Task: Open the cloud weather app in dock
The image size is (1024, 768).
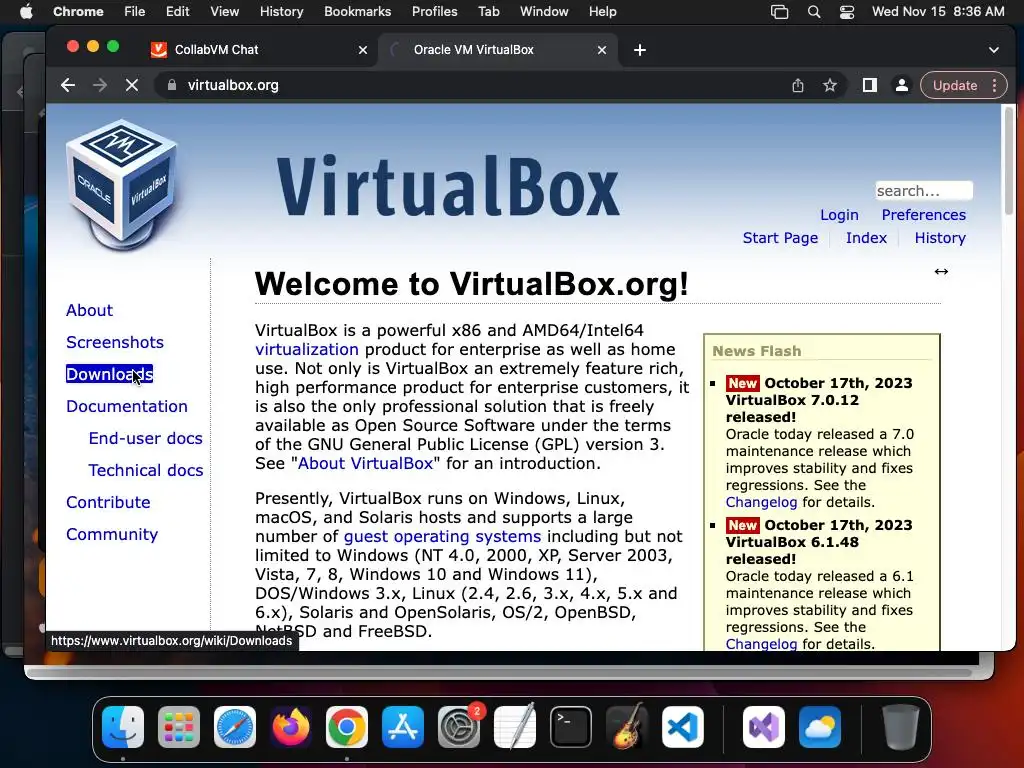Action: pos(820,727)
